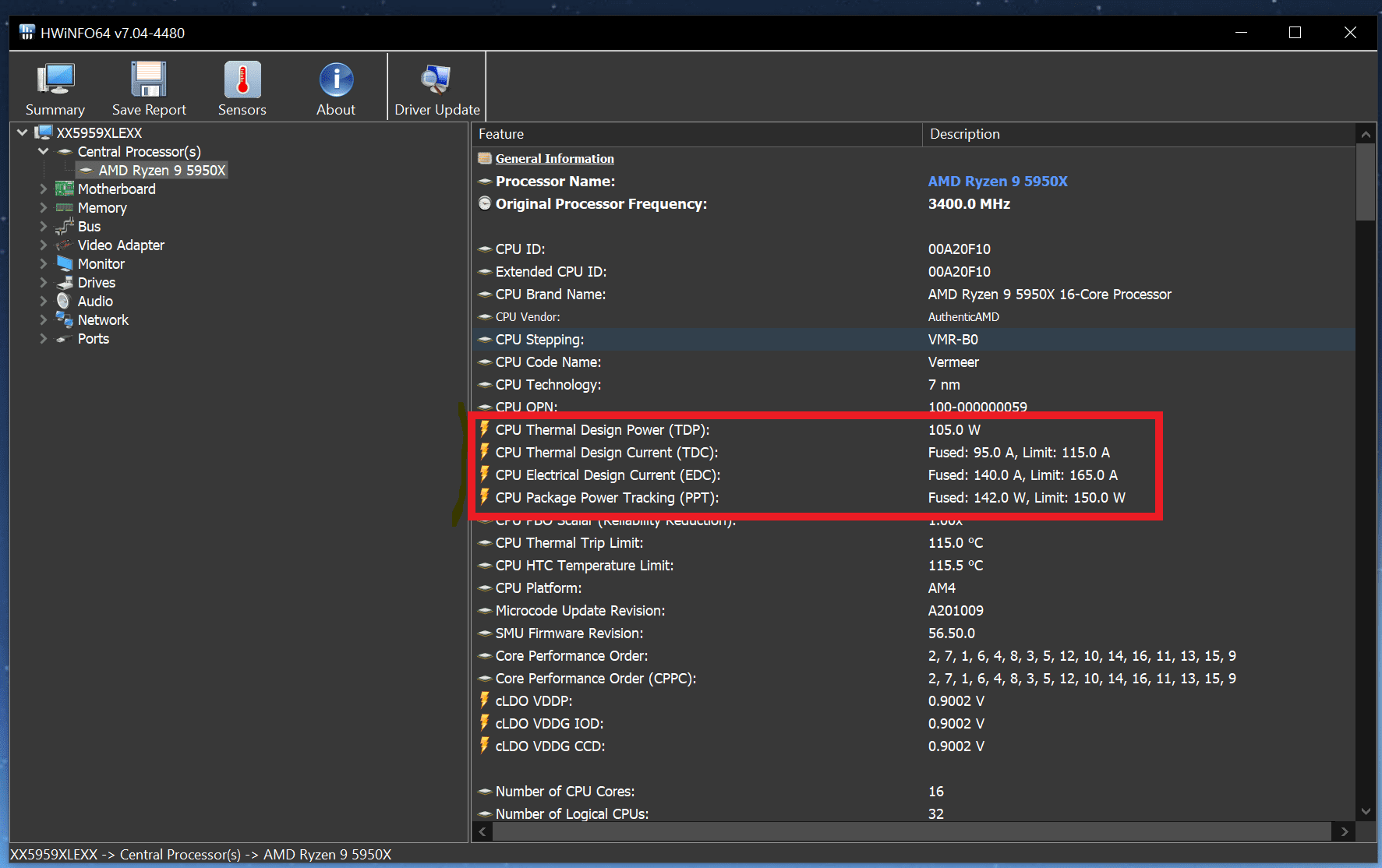Viewport: 1382px width, 868px height.
Task: Select the Microcode Update Revision row
Action: [914, 611]
